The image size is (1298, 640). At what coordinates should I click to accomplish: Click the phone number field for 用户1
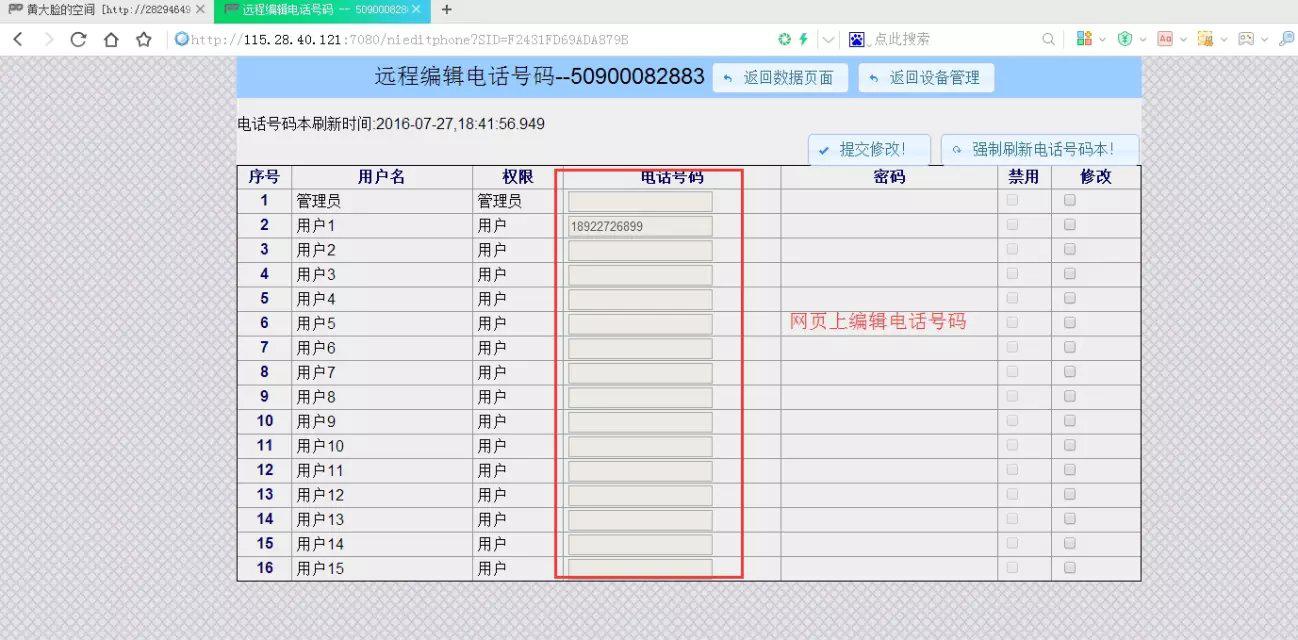[x=640, y=226]
